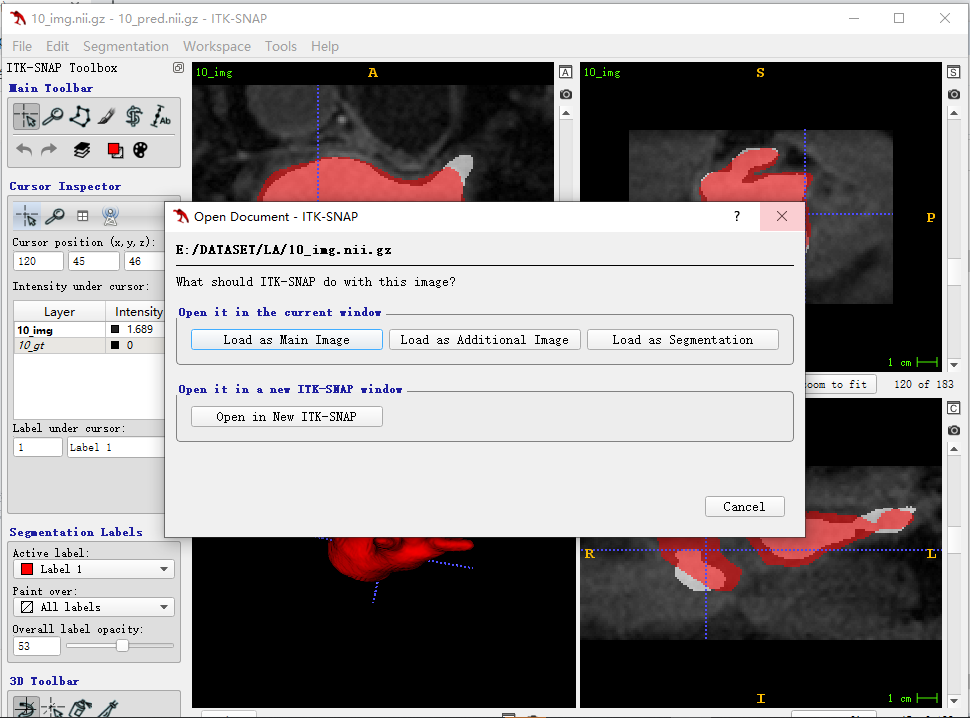The height and width of the screenshot is (718, 970).
Task: Select the Annotation tool in Main Toolbar
Action: point(161,116)
